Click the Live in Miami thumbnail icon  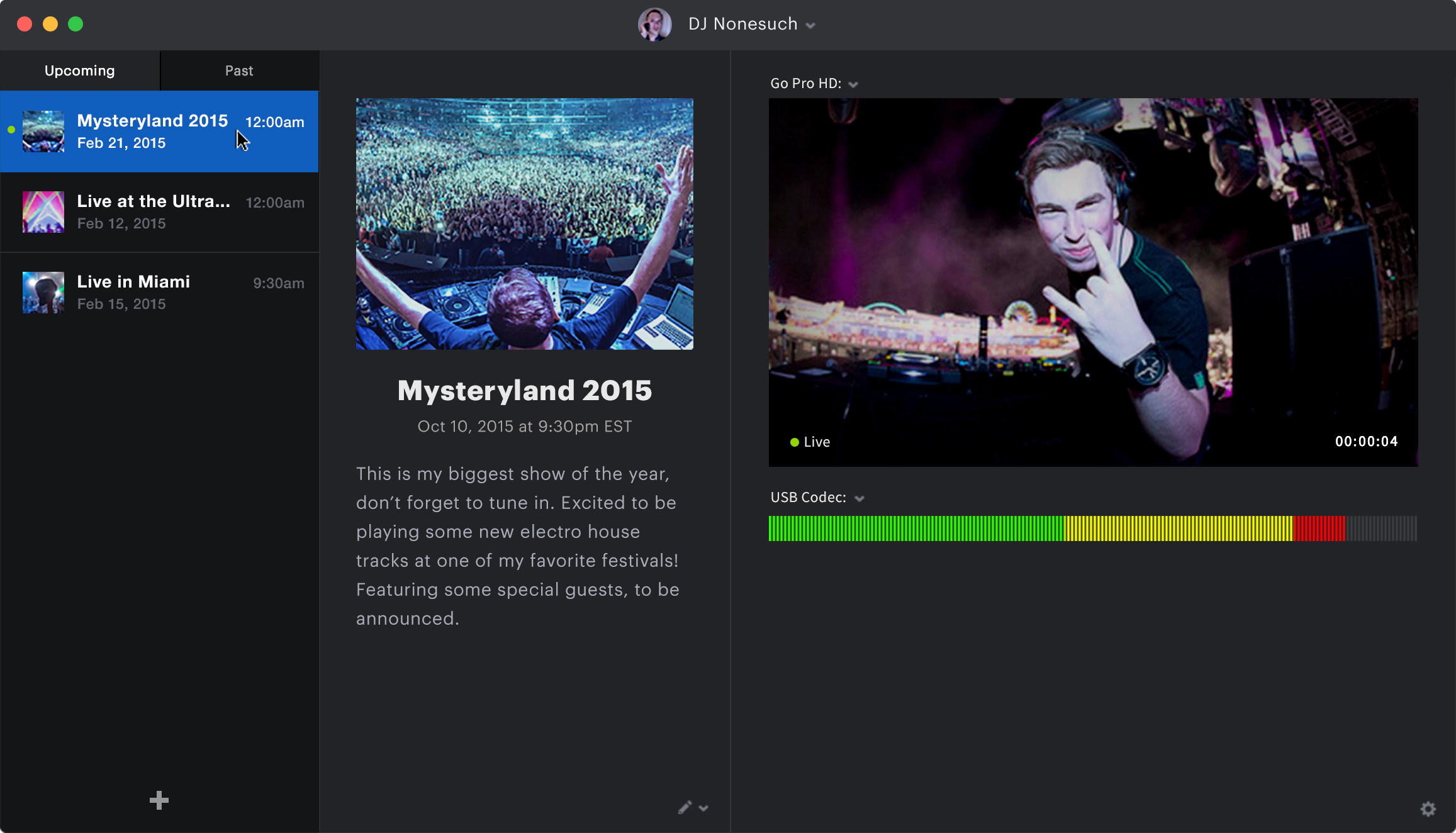43,293
